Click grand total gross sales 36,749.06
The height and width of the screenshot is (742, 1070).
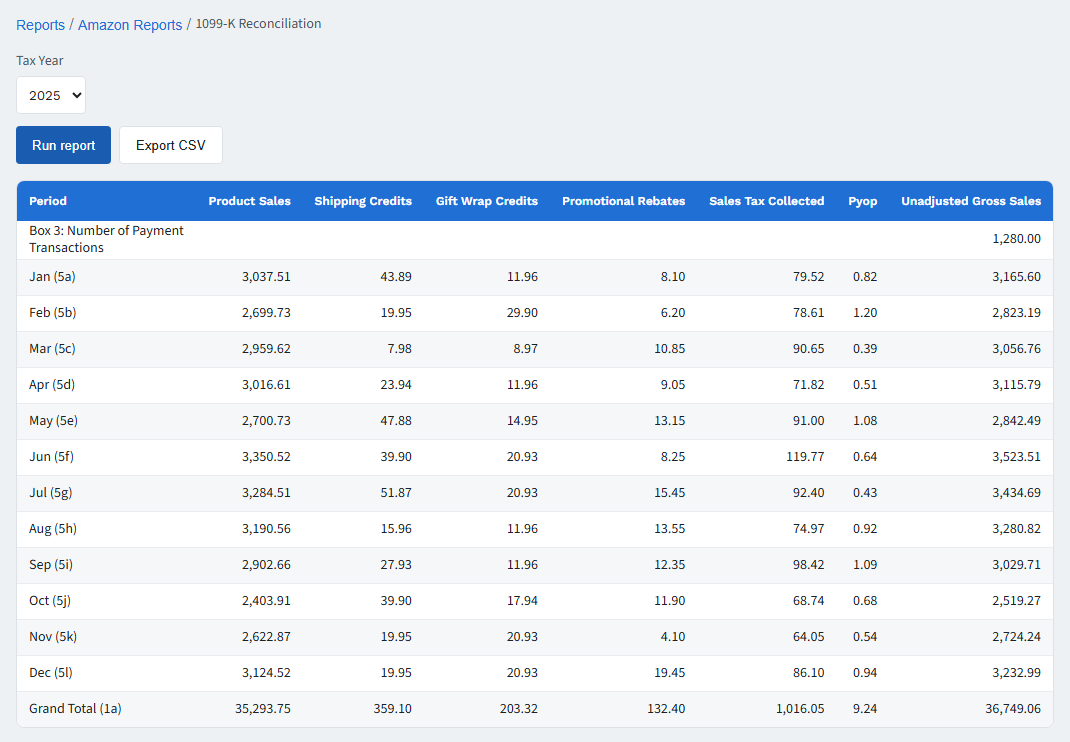coord(1013,709)
